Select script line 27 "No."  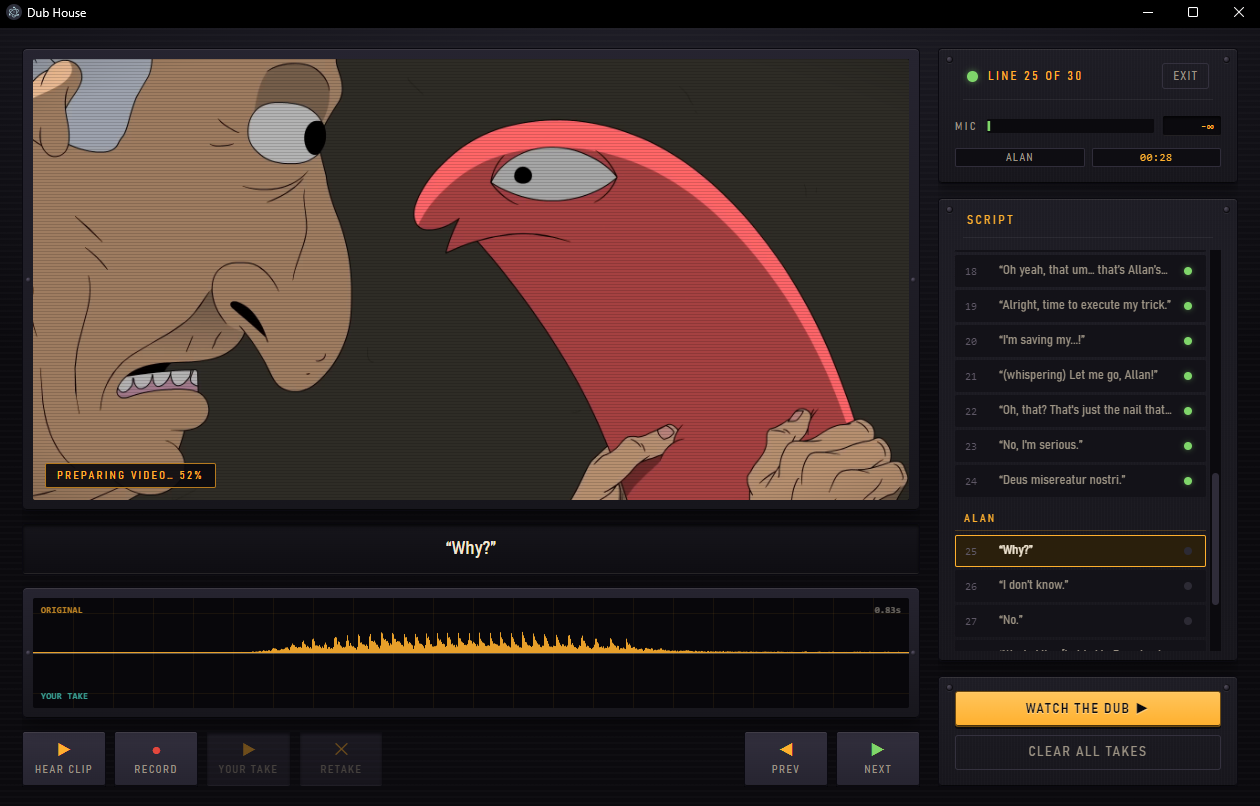point(1080,620)
